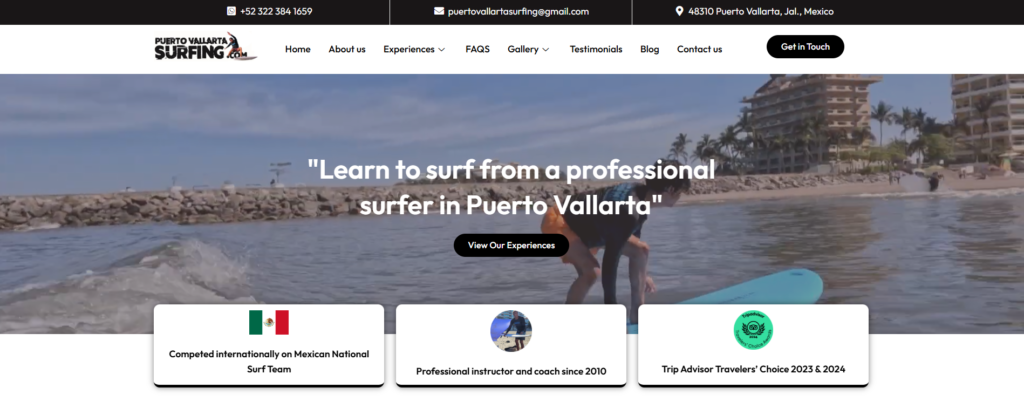
Task: Expand the Gallery dropdown chevron
Action: pos(546,50)
